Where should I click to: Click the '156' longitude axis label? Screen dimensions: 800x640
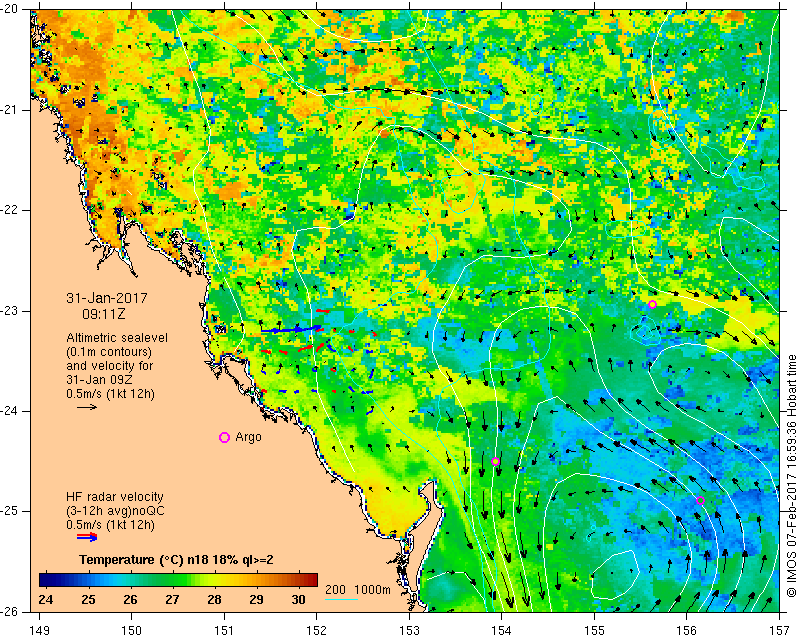pyautogui.click(x=687, y=630)
